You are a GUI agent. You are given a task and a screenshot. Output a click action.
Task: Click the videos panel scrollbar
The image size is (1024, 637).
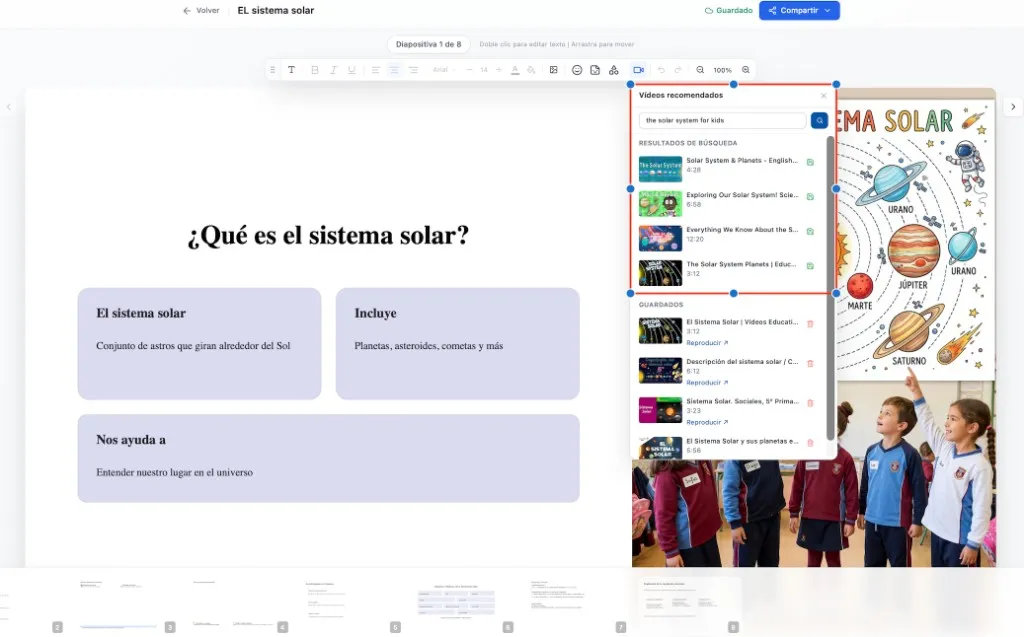(x=831, y=287)
